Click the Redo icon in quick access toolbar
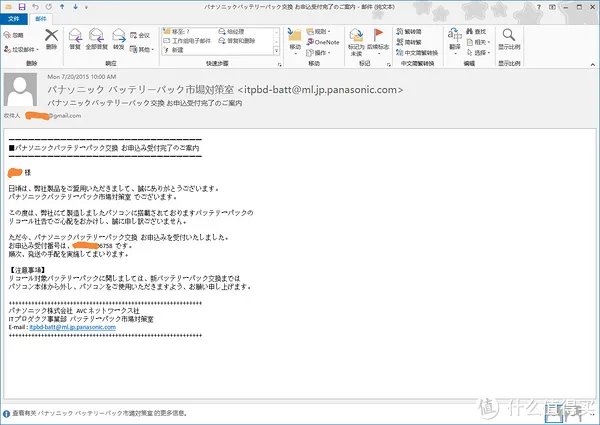This screenshot has width=600, height=425. click(x=49, y=7)
